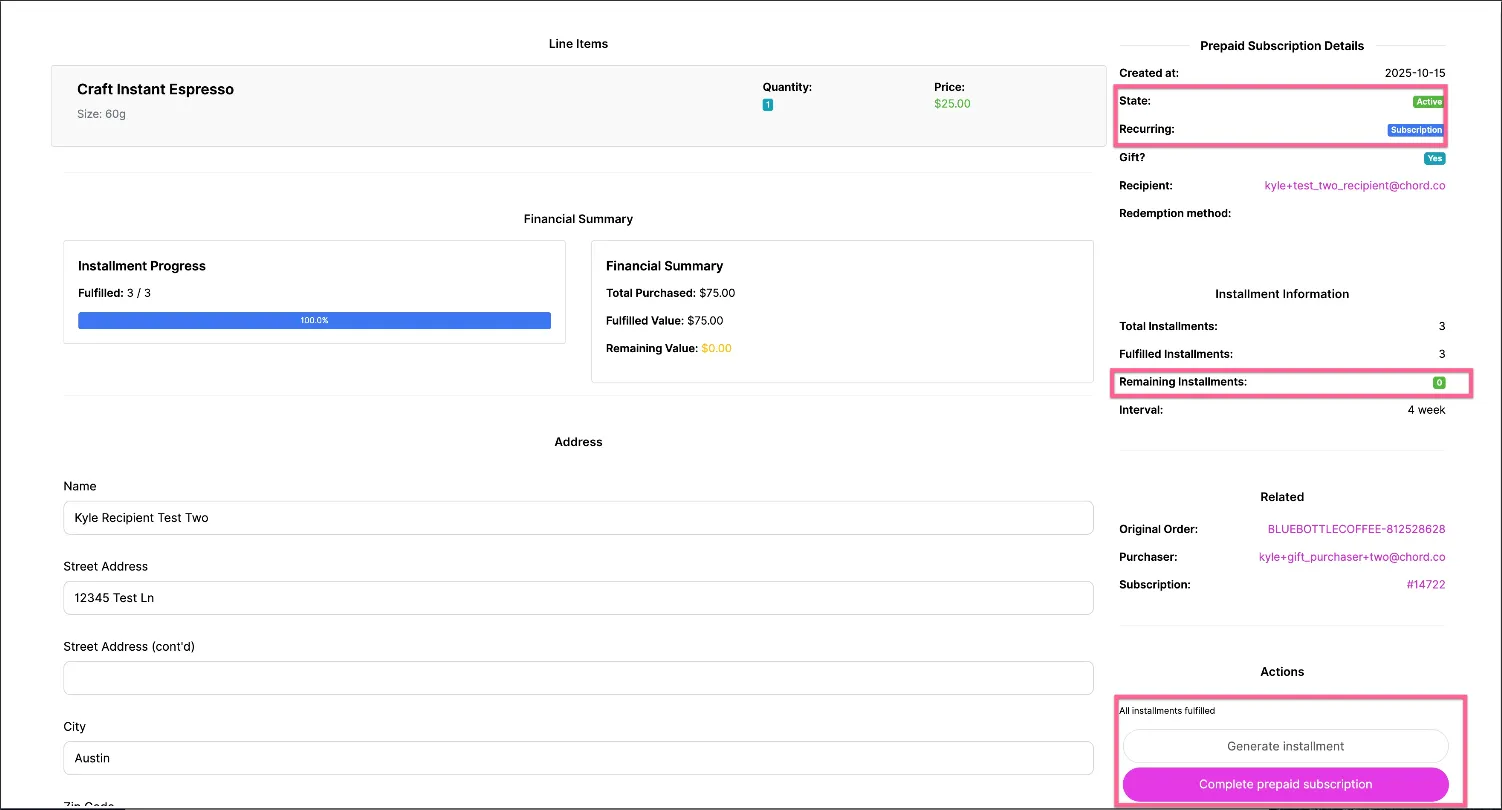Viewport: 1502px width, 810px height.
Task: Click the Street Address input field
Action: (578, 598)
